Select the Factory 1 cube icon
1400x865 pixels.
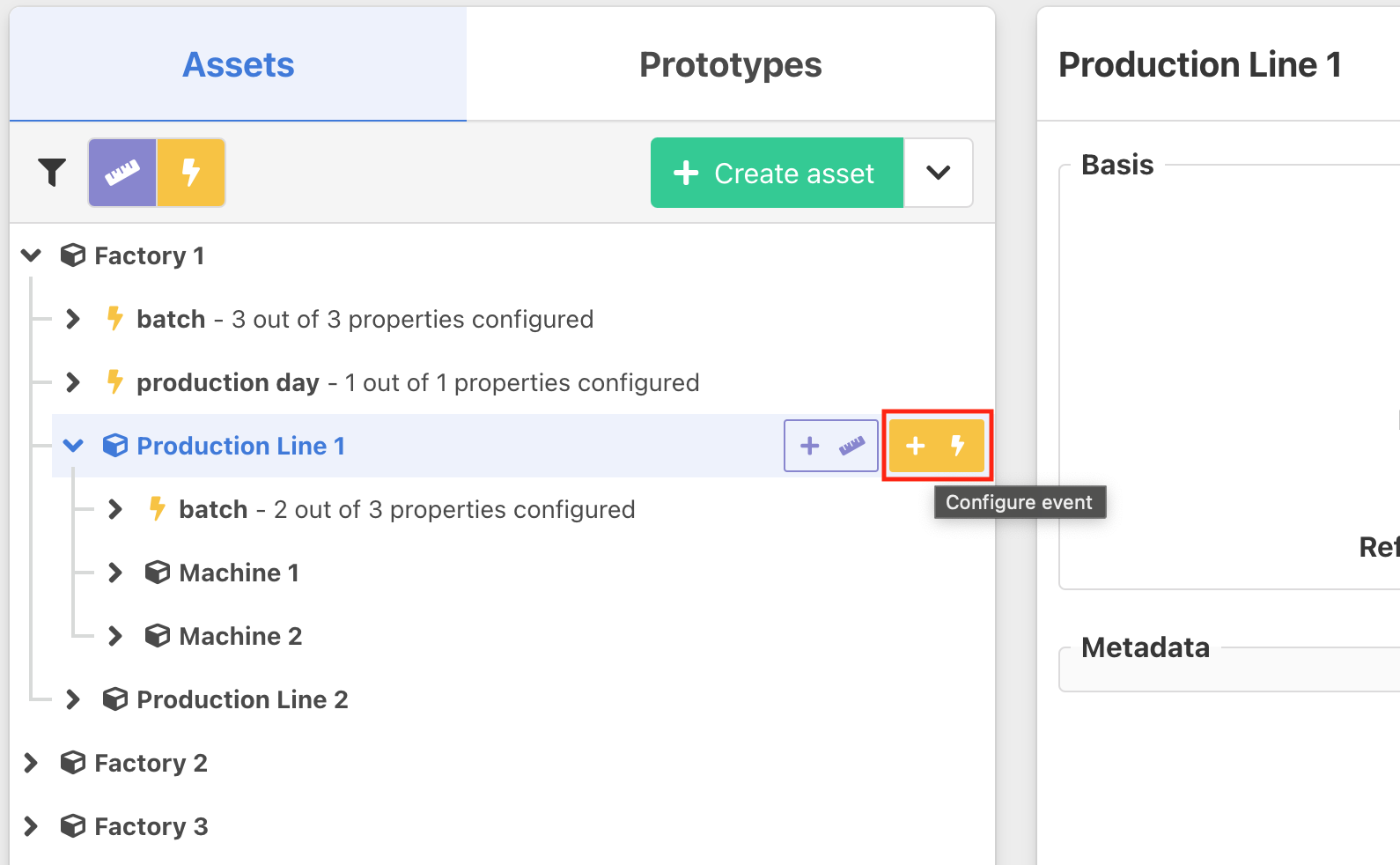tap(73, 255)
